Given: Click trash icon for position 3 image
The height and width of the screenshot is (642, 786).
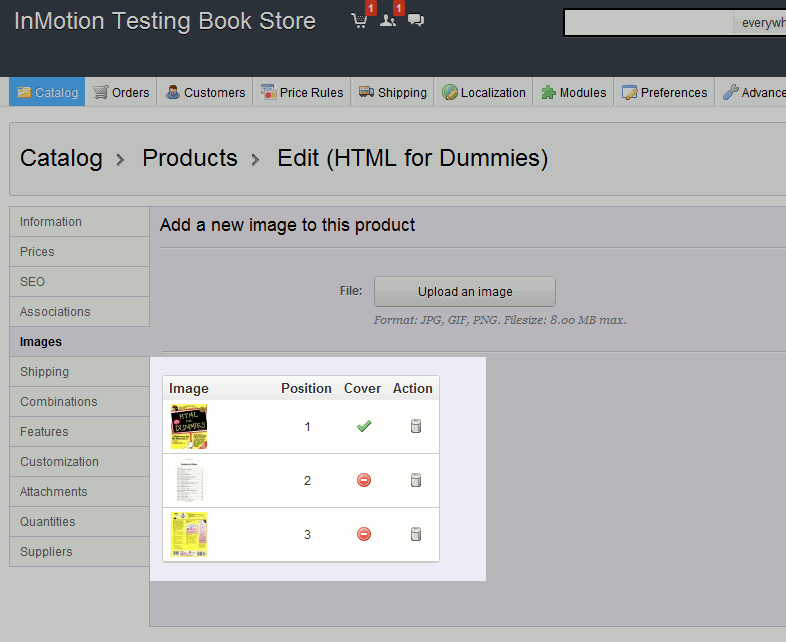Looking at the screenshot, I should [x=416, y=535].
